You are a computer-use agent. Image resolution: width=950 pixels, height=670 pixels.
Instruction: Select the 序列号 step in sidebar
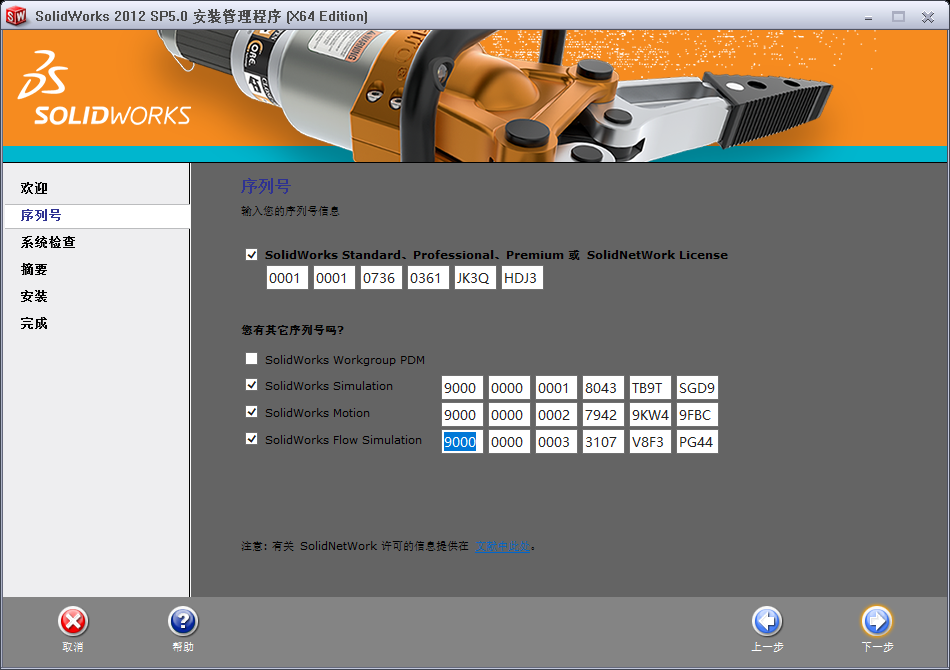(x=41, y=216)
